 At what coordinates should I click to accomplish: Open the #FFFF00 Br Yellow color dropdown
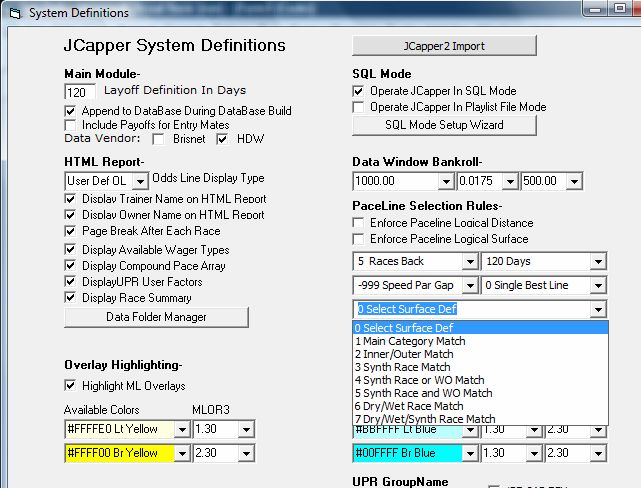pyautogui.click(x=182, y=453)
